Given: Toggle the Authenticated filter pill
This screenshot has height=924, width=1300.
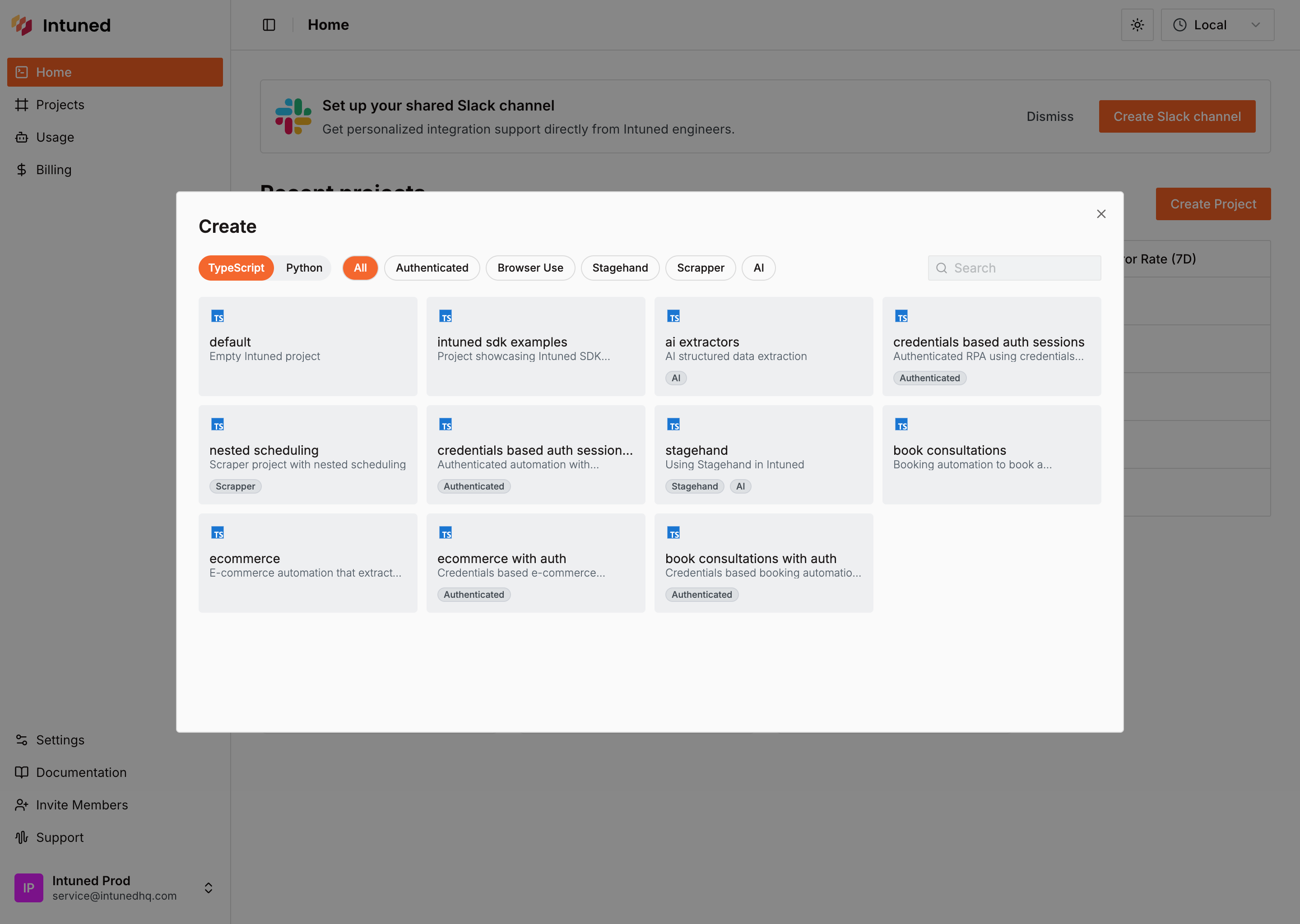Looking at the screenshot, I should [x=432, y=268].
